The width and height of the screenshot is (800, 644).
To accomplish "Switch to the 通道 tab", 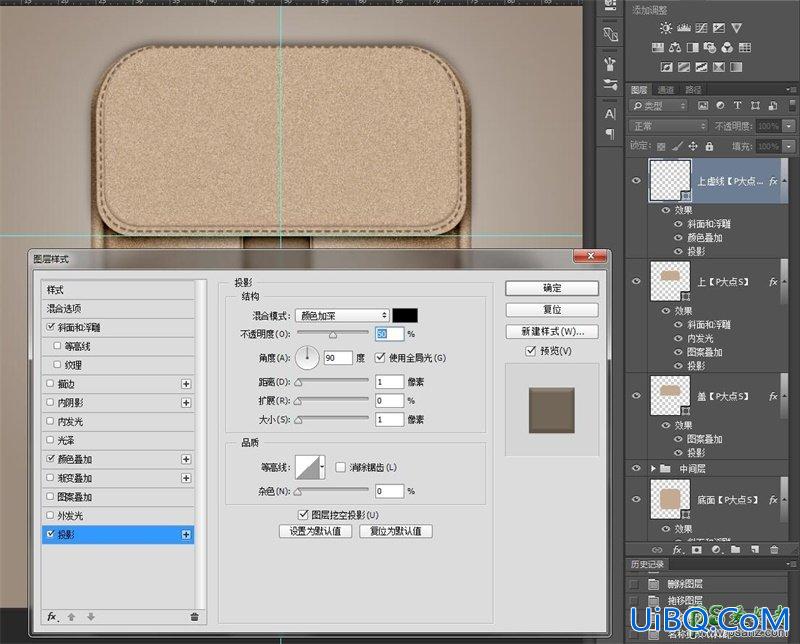I will [x=666, y=90].
